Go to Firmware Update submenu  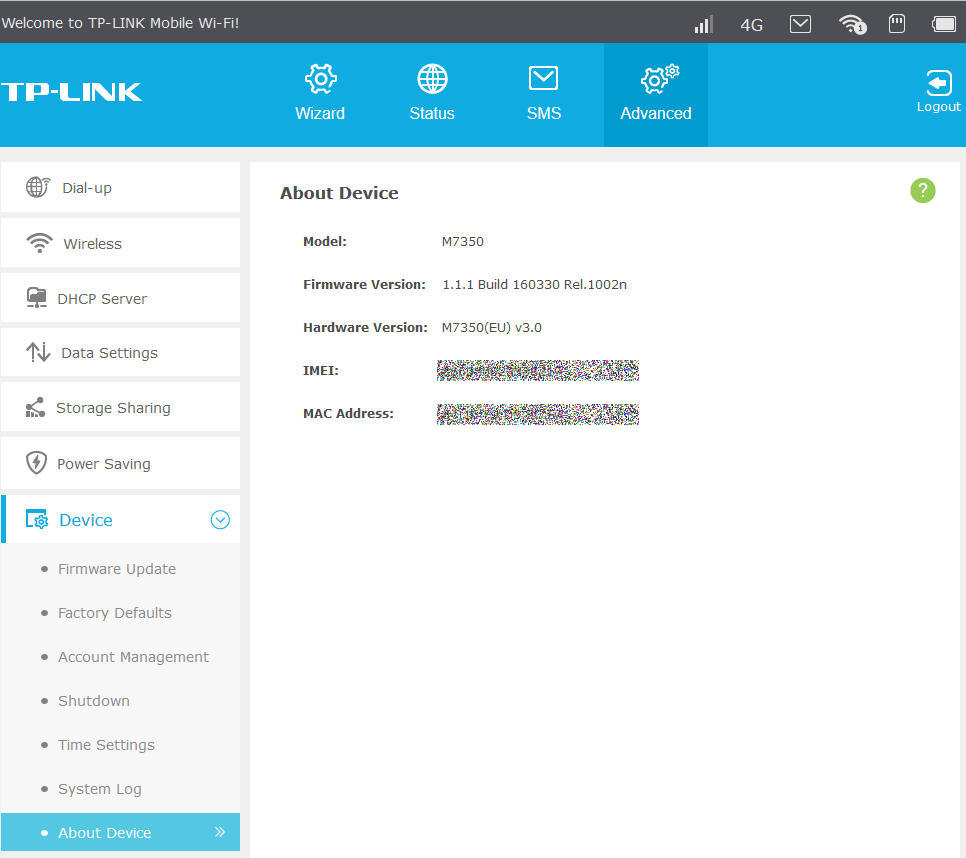pyautogui.click(x=116, y=569)
